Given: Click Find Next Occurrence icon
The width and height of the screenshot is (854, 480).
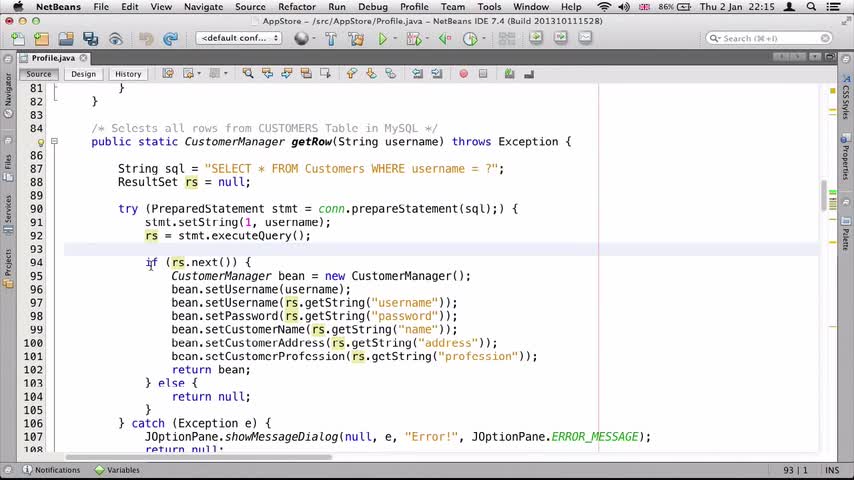Looking at the screenshot, I should click(x=286, y=74).
